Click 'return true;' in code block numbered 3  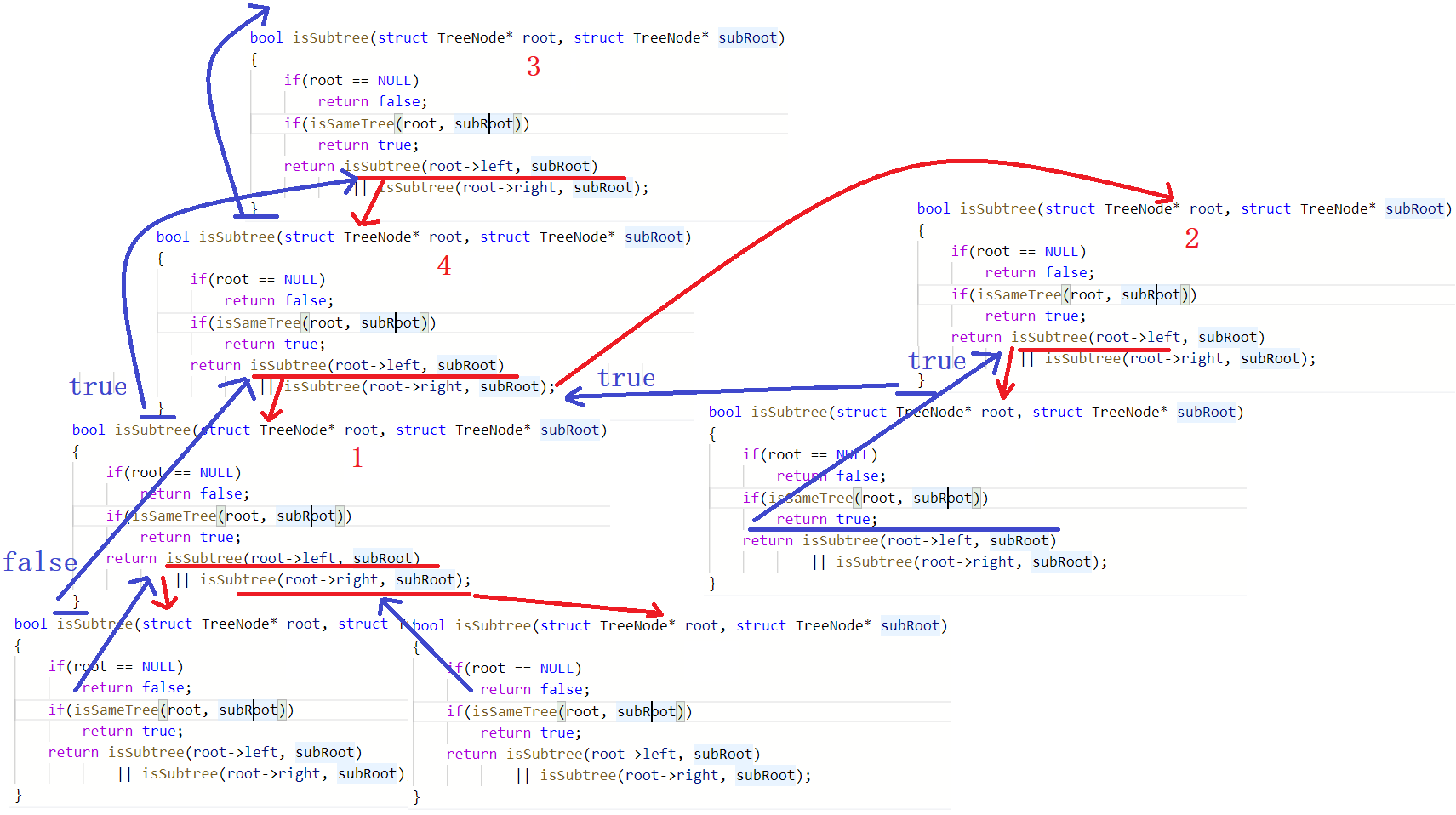pos(368,145)
